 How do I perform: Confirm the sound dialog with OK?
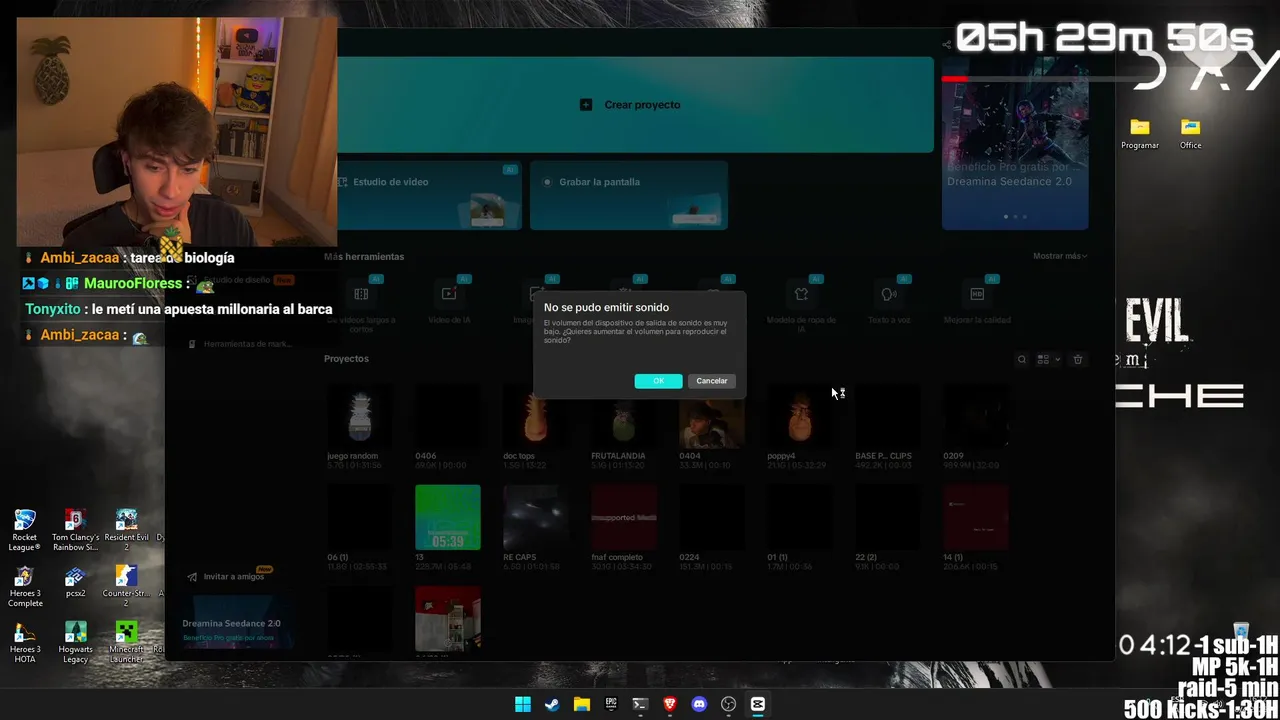[658, 381]
